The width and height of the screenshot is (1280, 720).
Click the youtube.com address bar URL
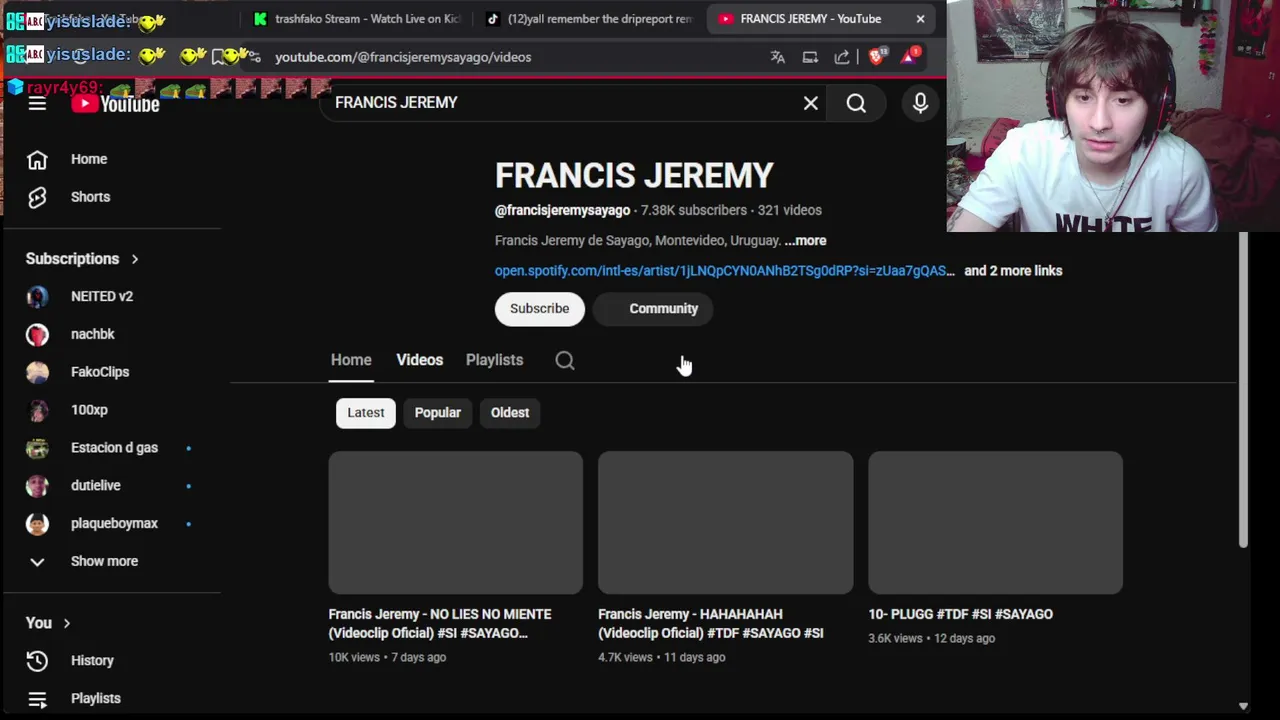pos(403,57)
